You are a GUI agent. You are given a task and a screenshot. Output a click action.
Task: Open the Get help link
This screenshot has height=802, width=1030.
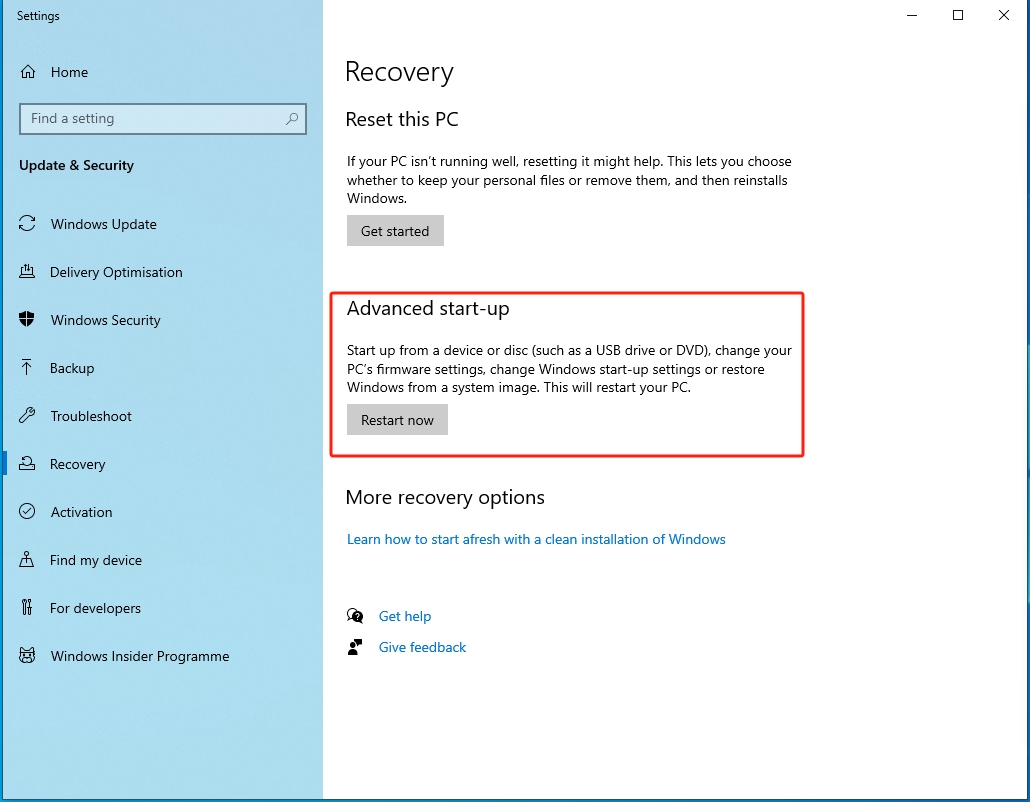coord(405,616)
